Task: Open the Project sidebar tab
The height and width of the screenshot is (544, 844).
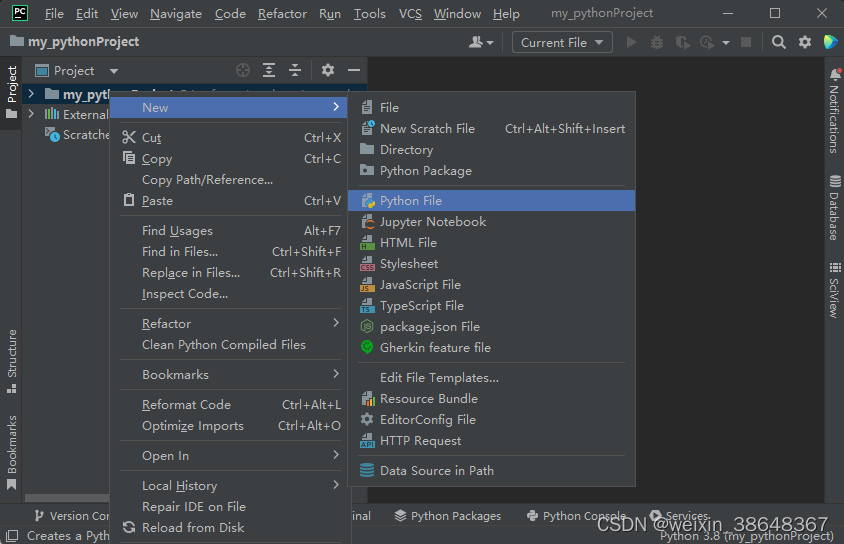Action: pos(12,92)
